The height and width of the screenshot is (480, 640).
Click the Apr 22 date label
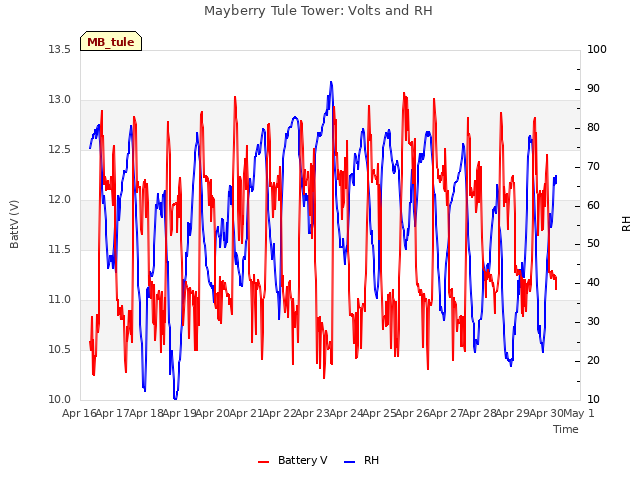tap(279, 413)
